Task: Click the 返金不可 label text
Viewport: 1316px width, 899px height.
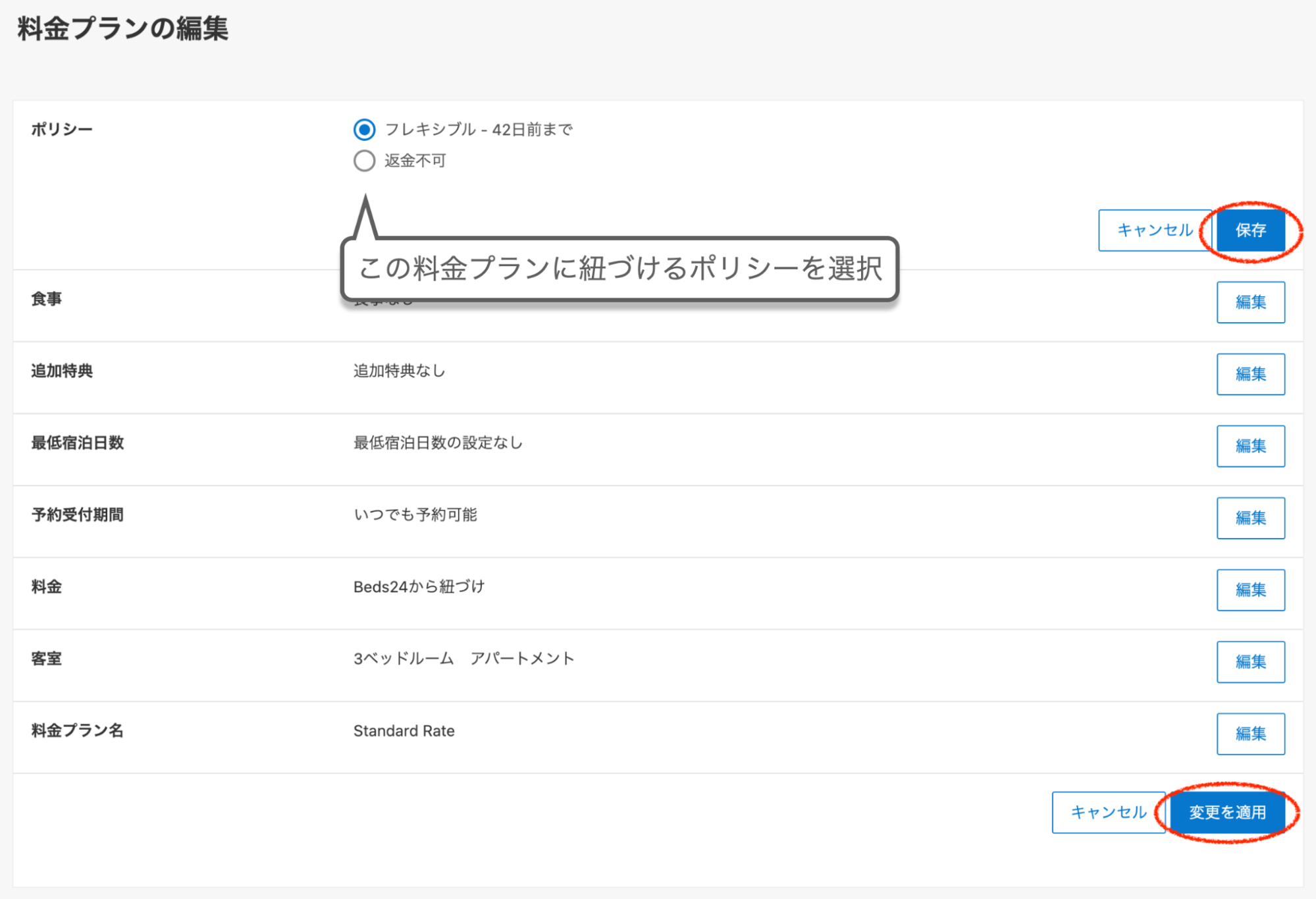Action: (x=415, y=161)
